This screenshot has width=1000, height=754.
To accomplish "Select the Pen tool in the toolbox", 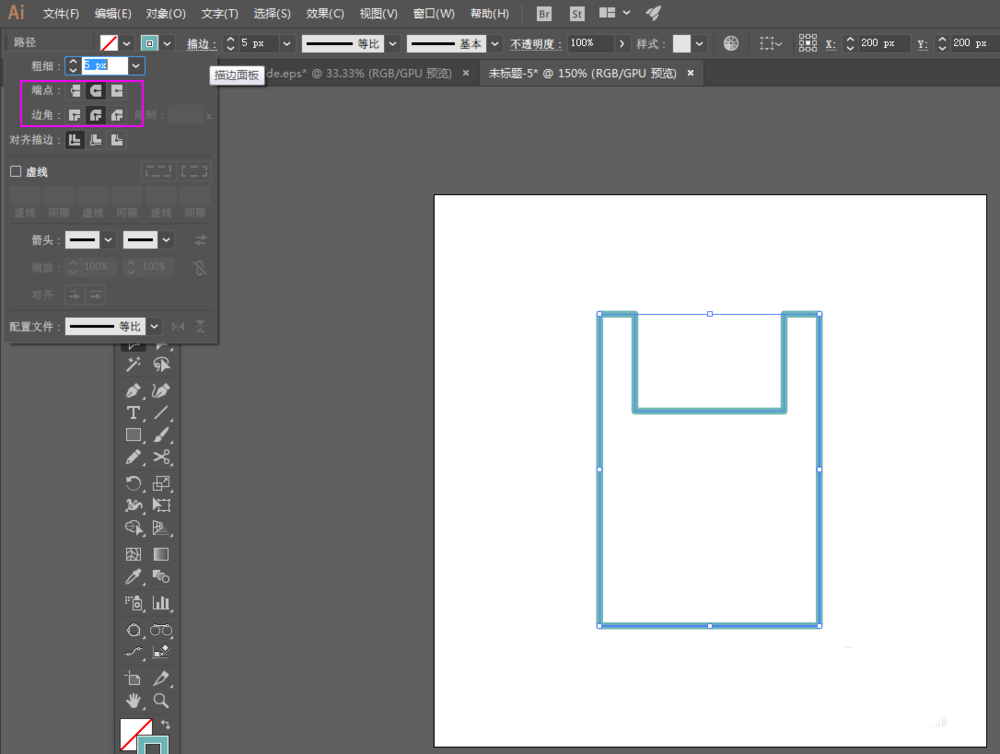I will [133, 391].
